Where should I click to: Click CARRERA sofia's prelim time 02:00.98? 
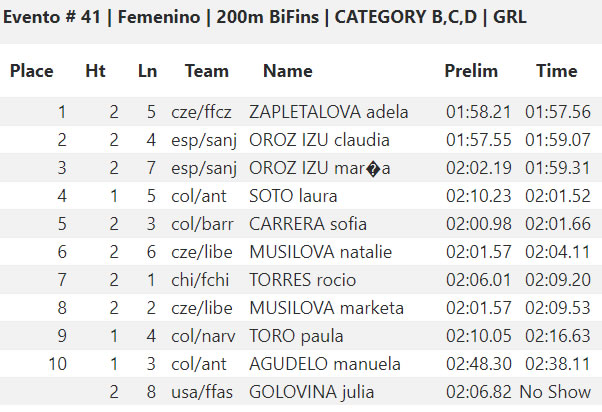(x=479, y=224)
